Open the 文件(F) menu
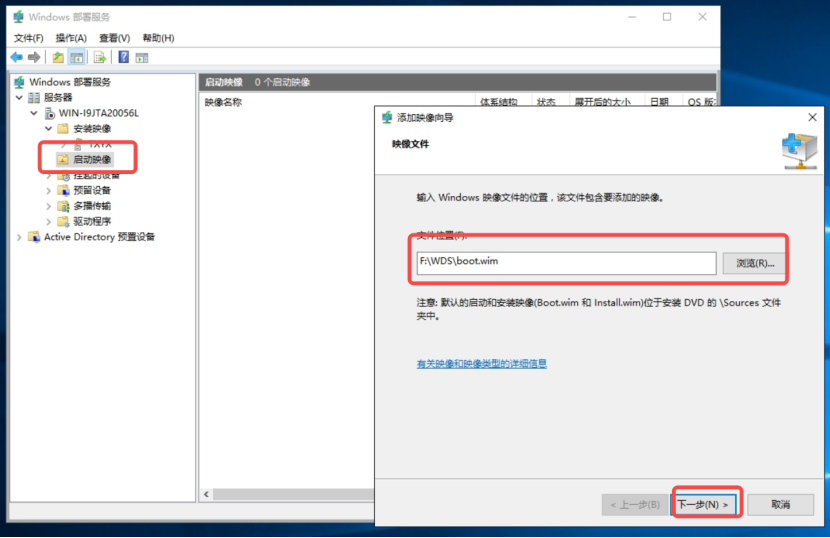The image size is (830, 538). [28, 38]
